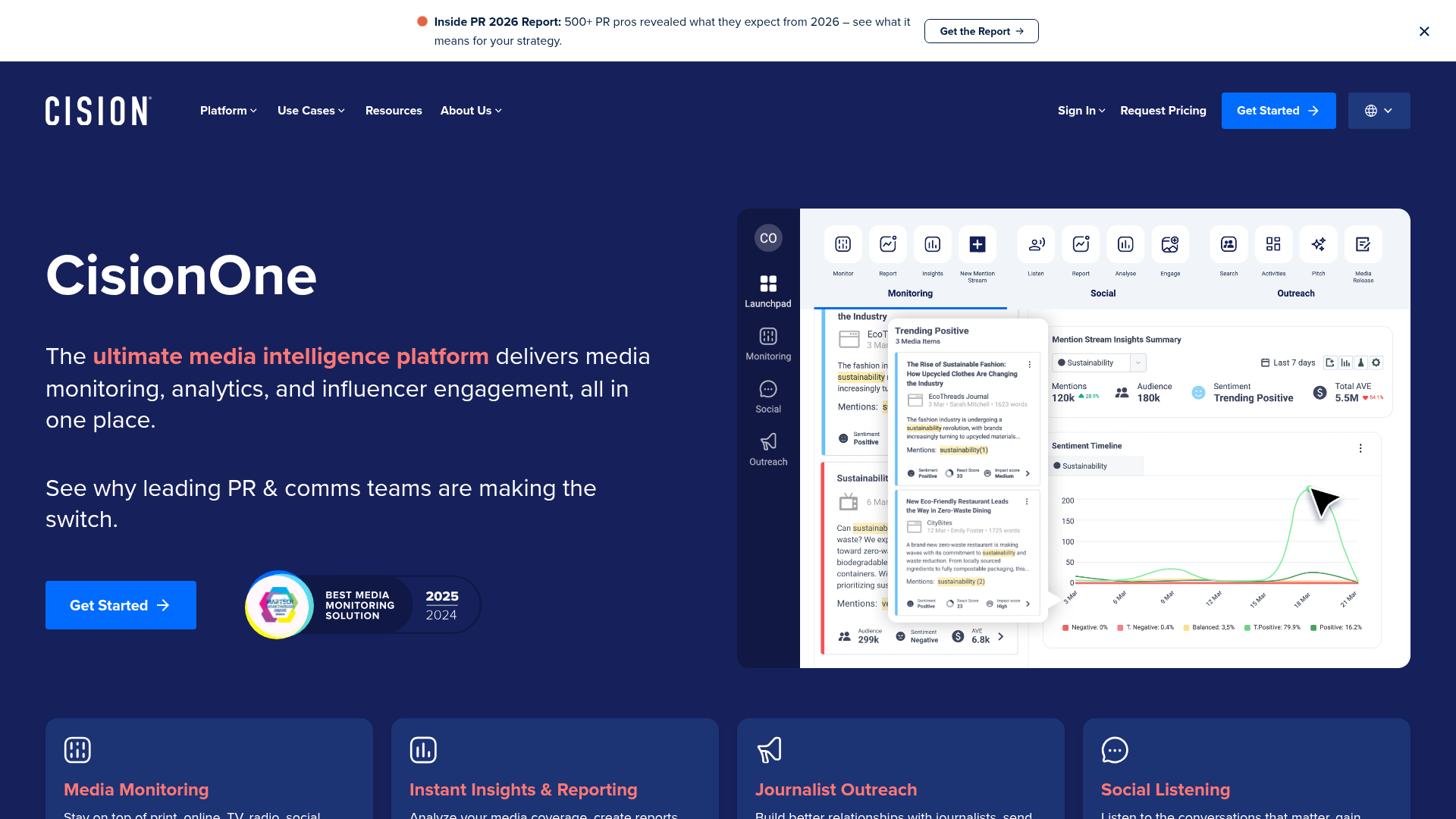Viewport: 1456px width, 819px height.
Task: Select the Pitch icon under Outreach
Action: 1318,245
